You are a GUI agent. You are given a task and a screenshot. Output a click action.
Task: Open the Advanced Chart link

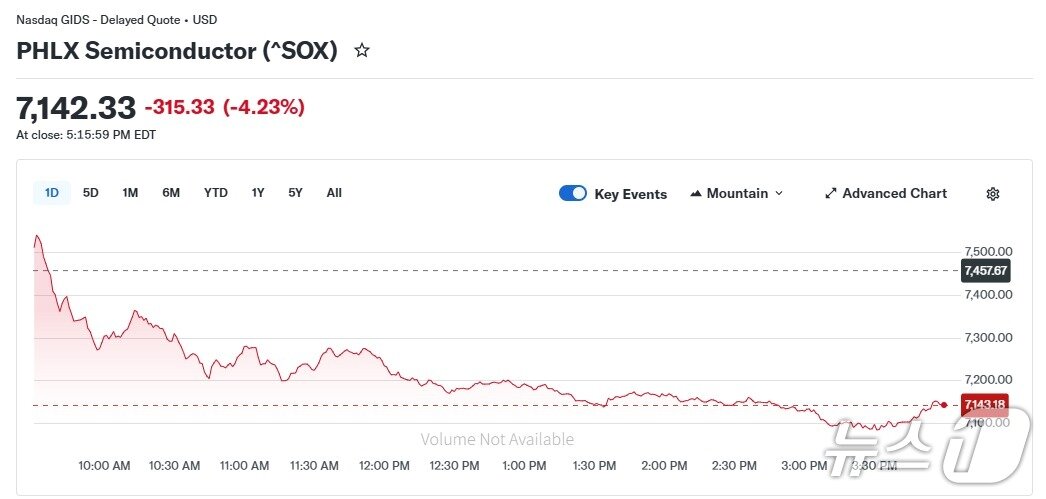click(x=894, y=194)
